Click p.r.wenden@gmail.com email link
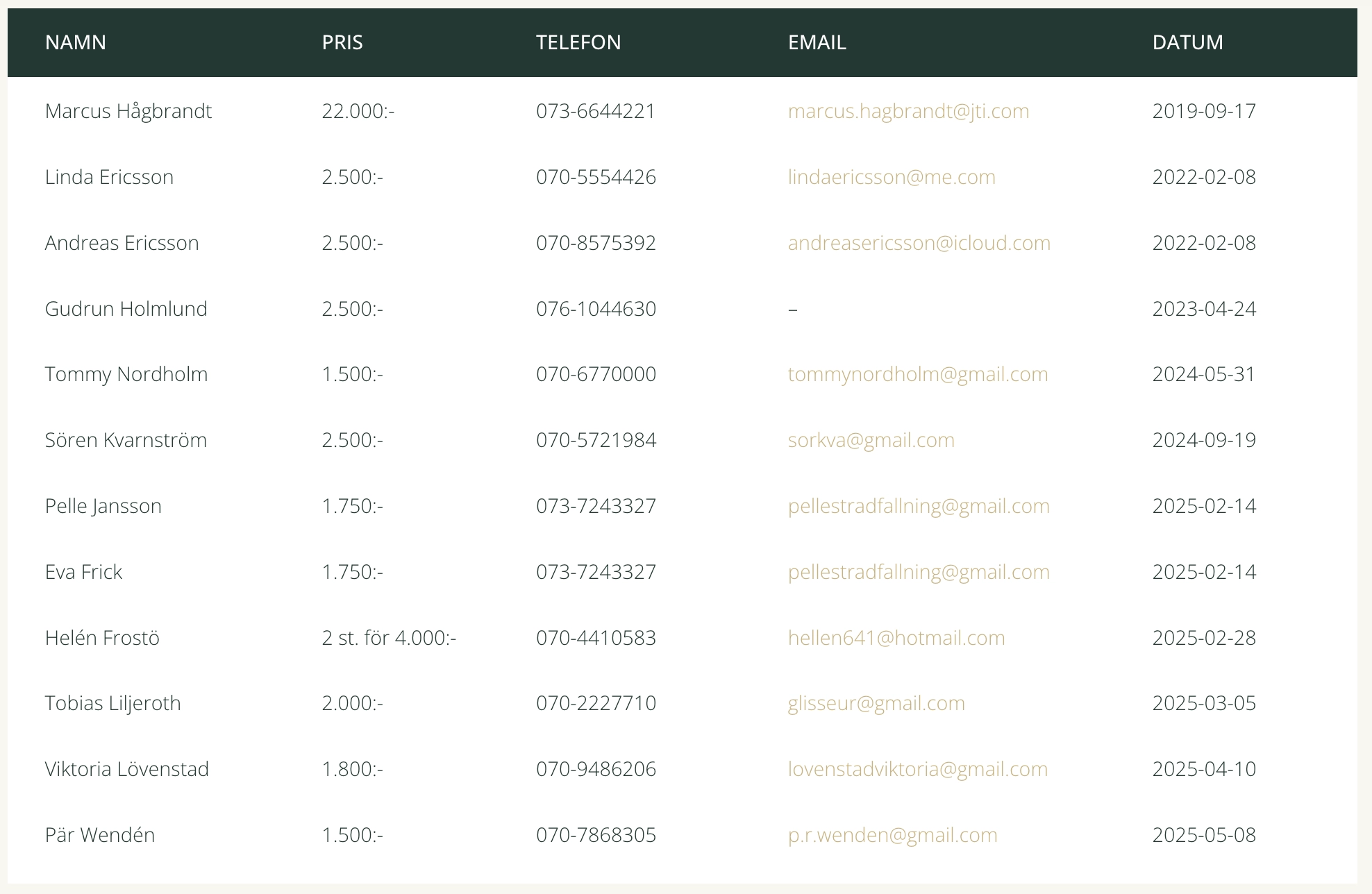This screenshot has width=1372, height=894. click(x=893, y=835)
